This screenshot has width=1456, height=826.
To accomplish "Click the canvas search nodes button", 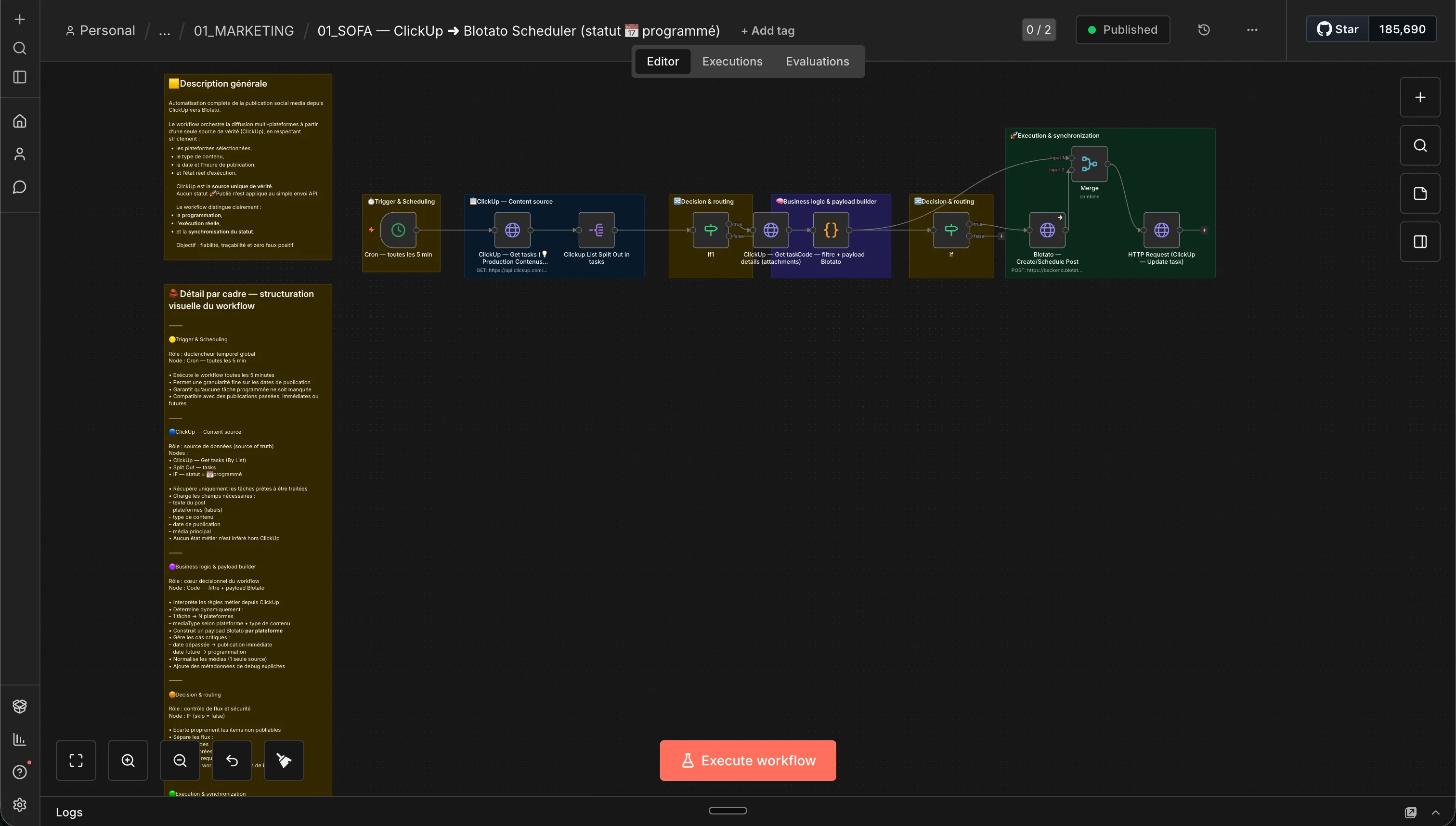I will coord(1420,146).
